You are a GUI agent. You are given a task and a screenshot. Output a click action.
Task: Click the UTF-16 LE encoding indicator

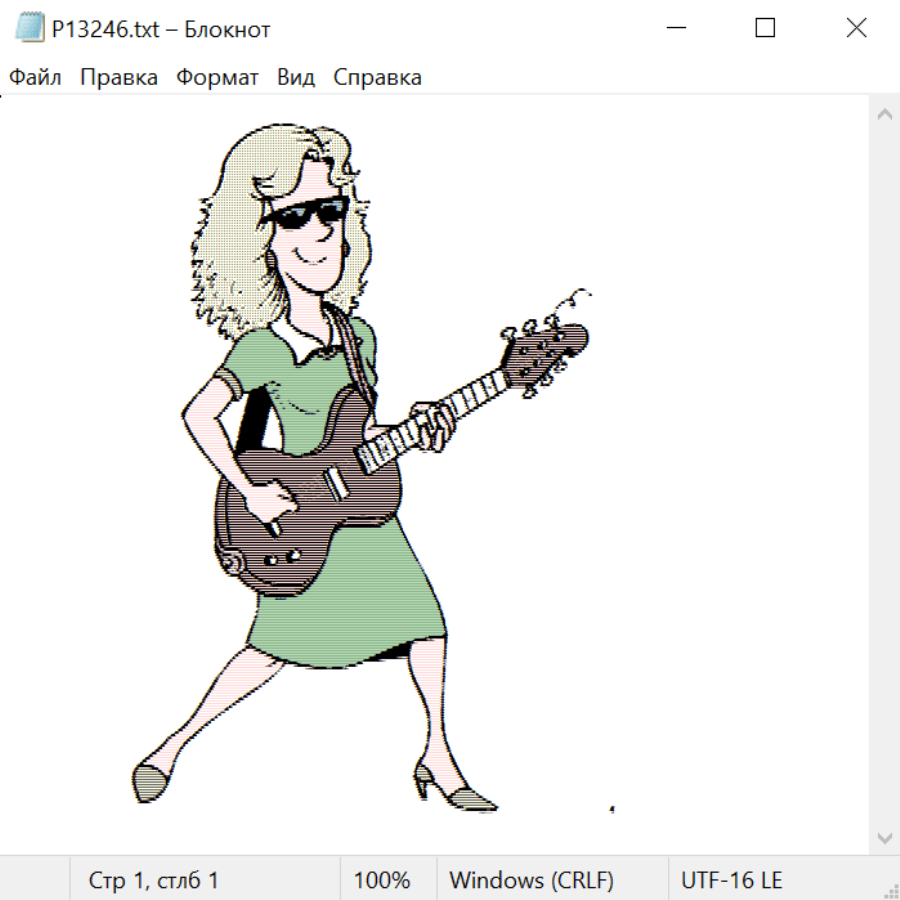coord(731,880)
